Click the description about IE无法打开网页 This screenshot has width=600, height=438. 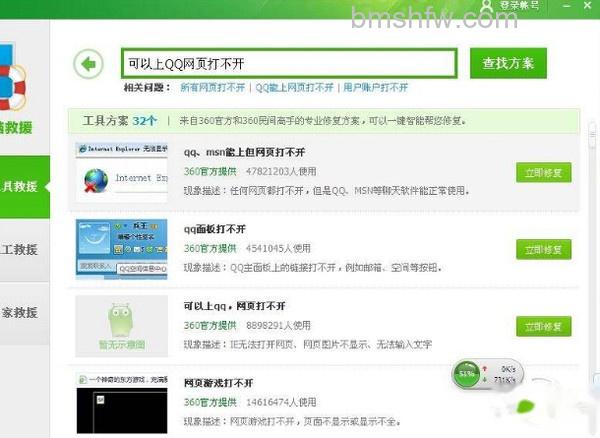coord(308,345)
